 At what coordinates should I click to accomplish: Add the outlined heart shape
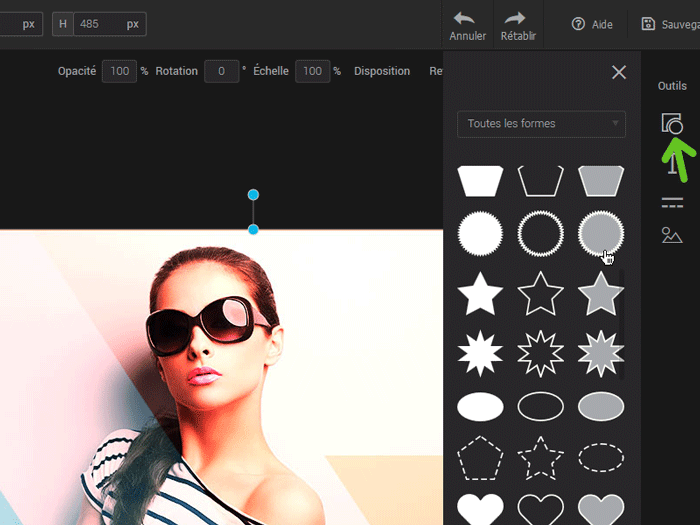tap(540, 508)
